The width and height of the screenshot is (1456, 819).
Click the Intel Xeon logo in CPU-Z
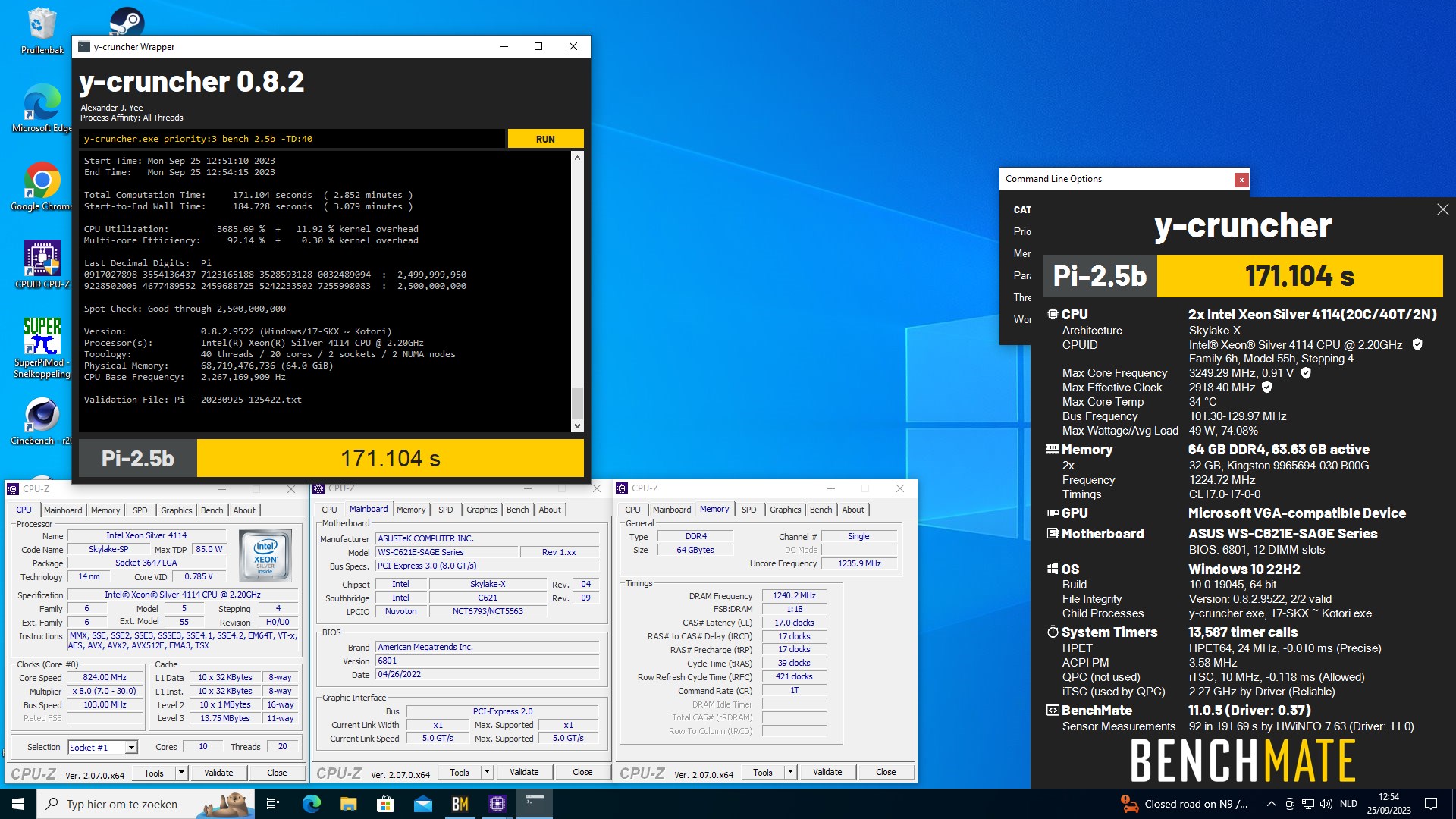pyautogui.click(x=265, y=556)
